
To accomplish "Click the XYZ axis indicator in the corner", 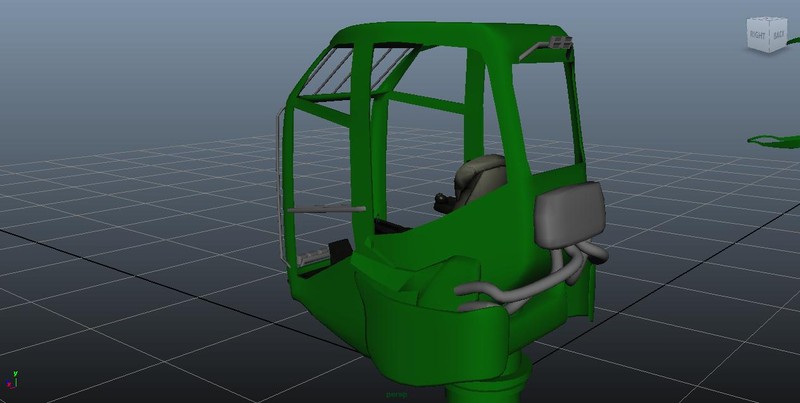I will coord(14,381).
